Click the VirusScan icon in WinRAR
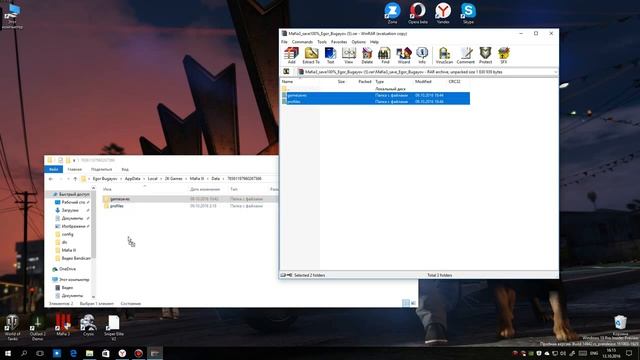 pos(444,55)
